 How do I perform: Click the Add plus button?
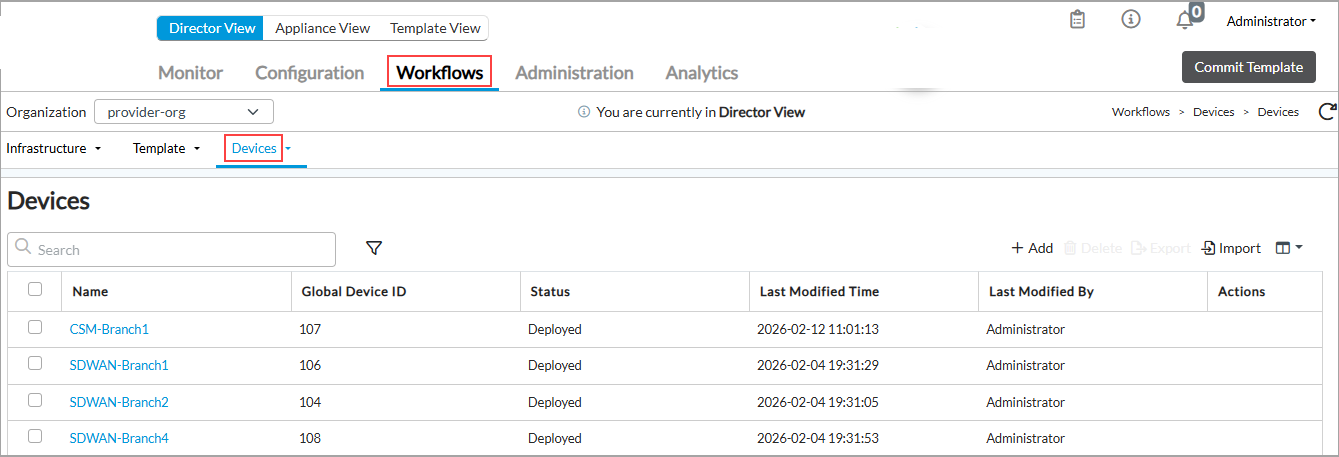click(1032, 248)
